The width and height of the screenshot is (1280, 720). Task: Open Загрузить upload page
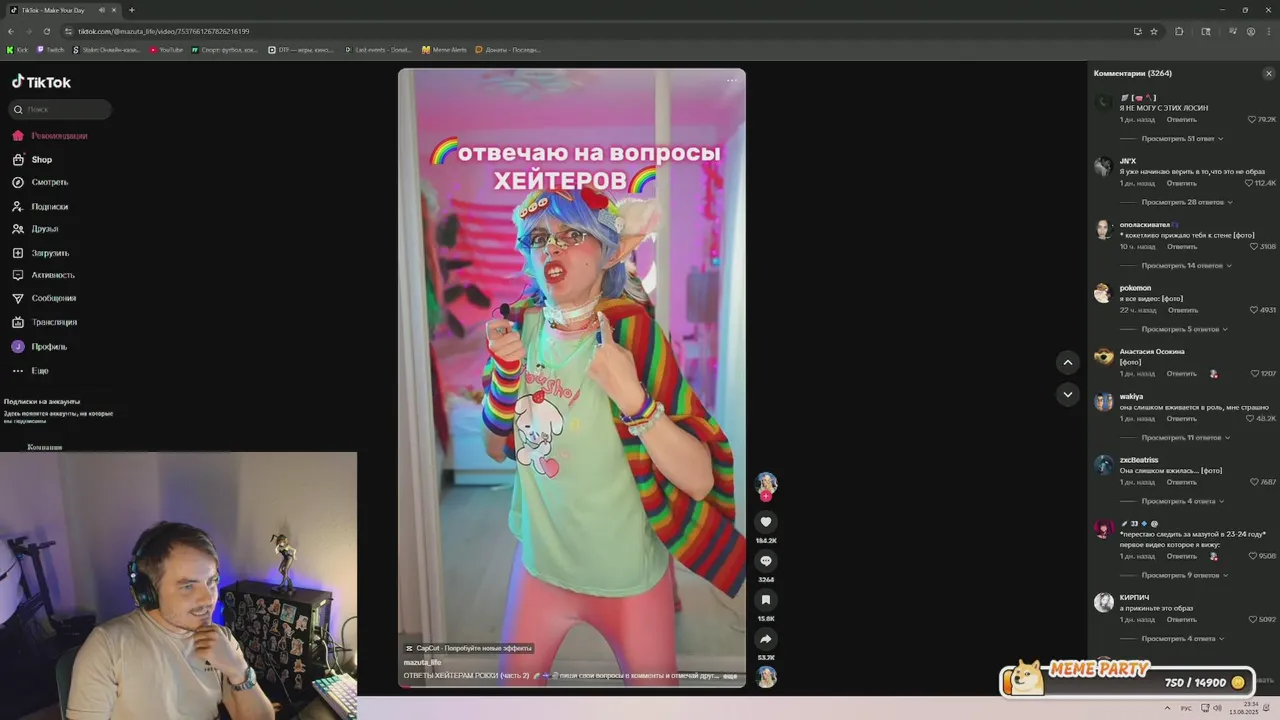click(40, 253)
